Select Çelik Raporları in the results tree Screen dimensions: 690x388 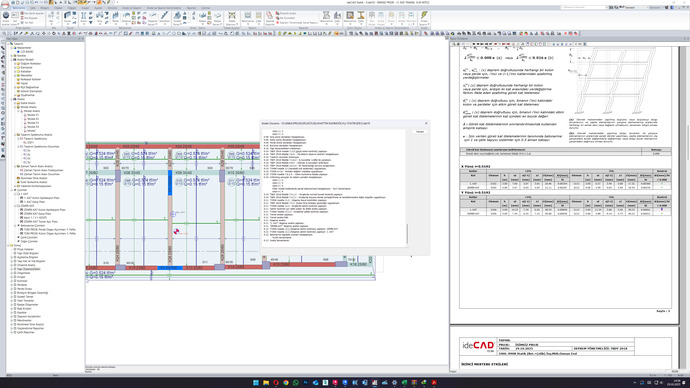tap(26, 332)
